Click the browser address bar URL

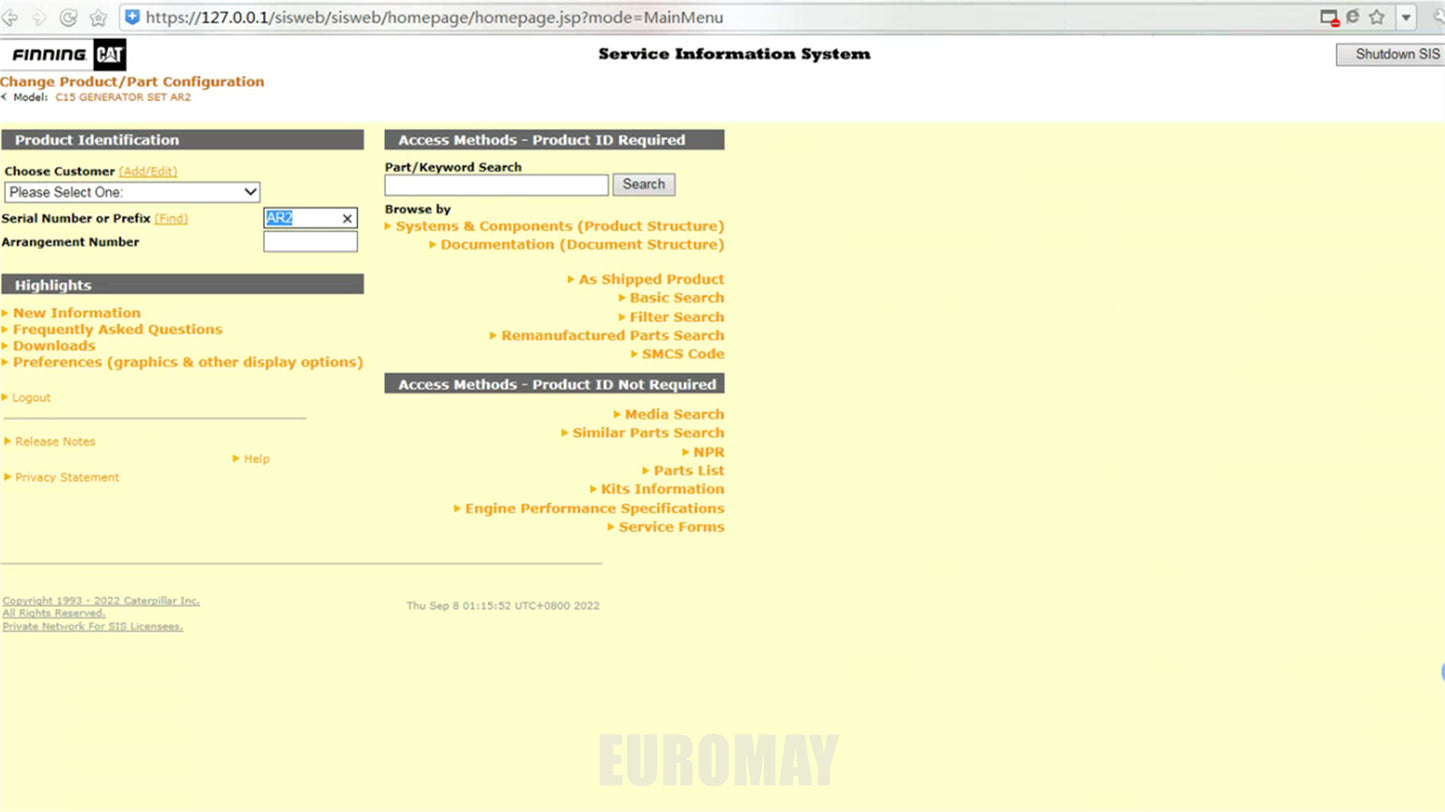click(x=434, y=18)
